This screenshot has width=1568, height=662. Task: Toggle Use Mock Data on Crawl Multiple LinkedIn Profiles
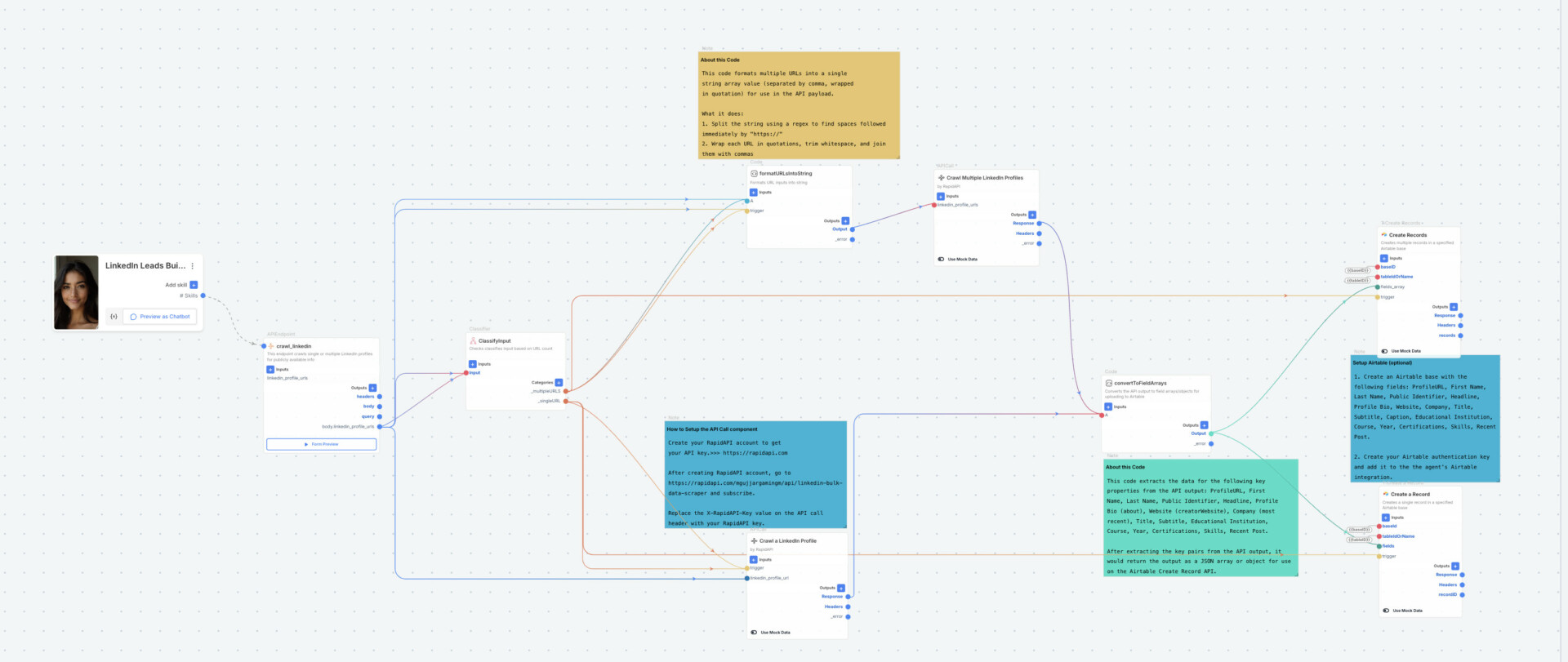(x=941, y=260)
